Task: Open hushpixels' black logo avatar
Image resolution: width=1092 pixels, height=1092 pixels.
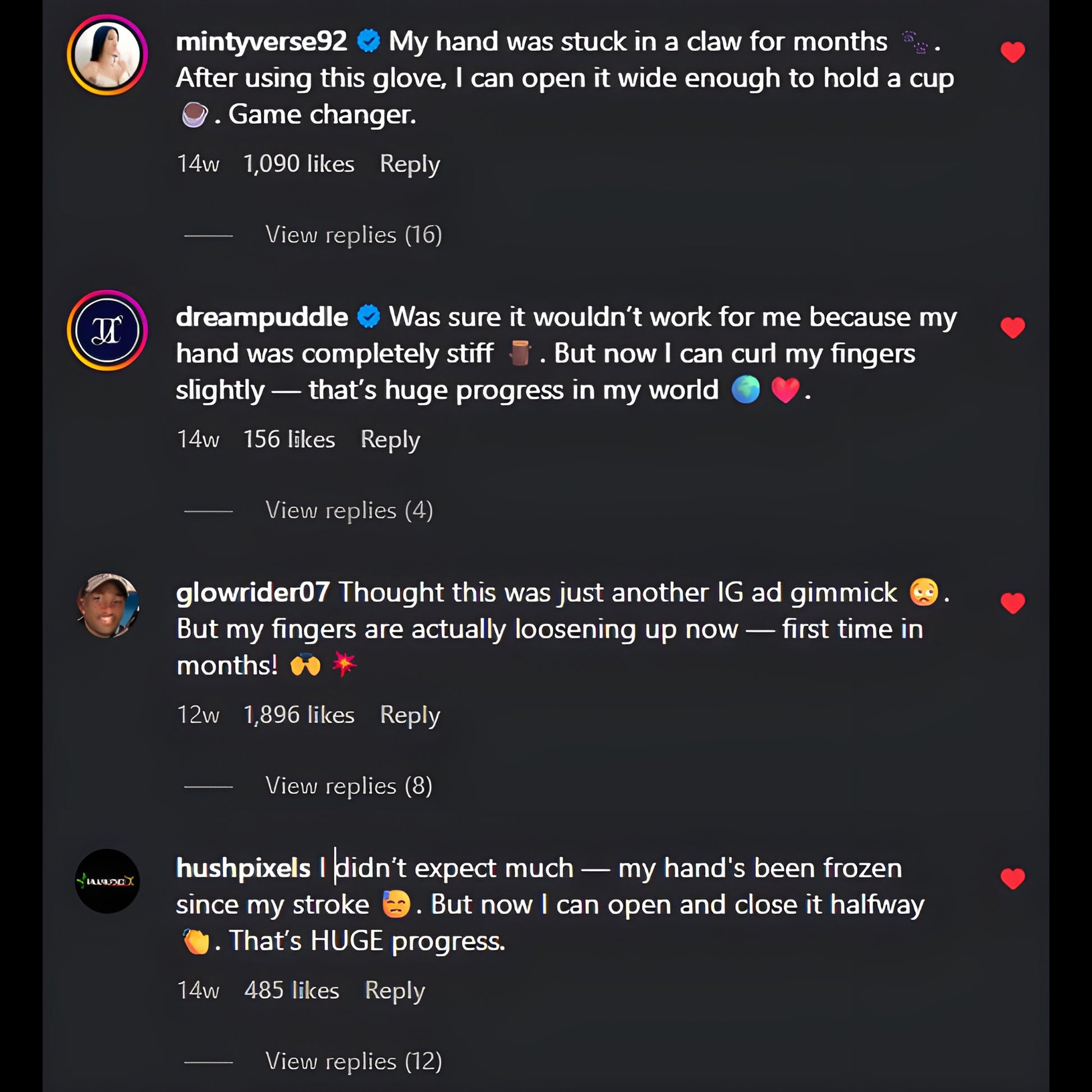Action: (x=107, y=880)
